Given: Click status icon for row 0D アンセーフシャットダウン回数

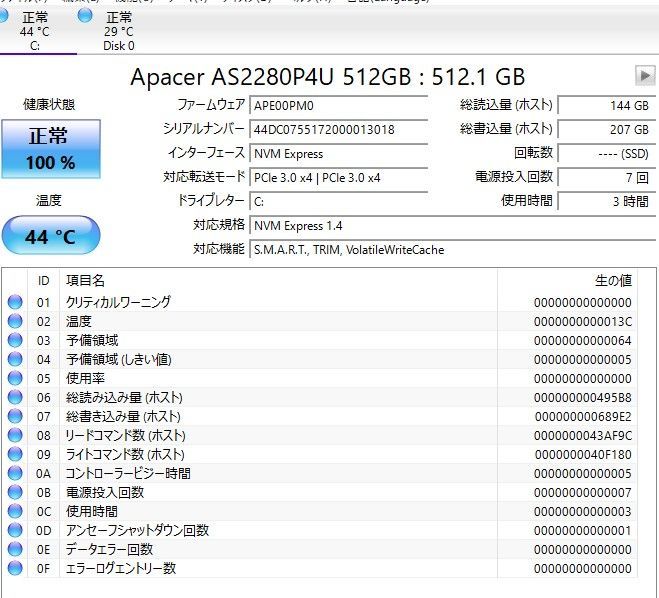Looking at the screenshot, I should click(15, 530).
